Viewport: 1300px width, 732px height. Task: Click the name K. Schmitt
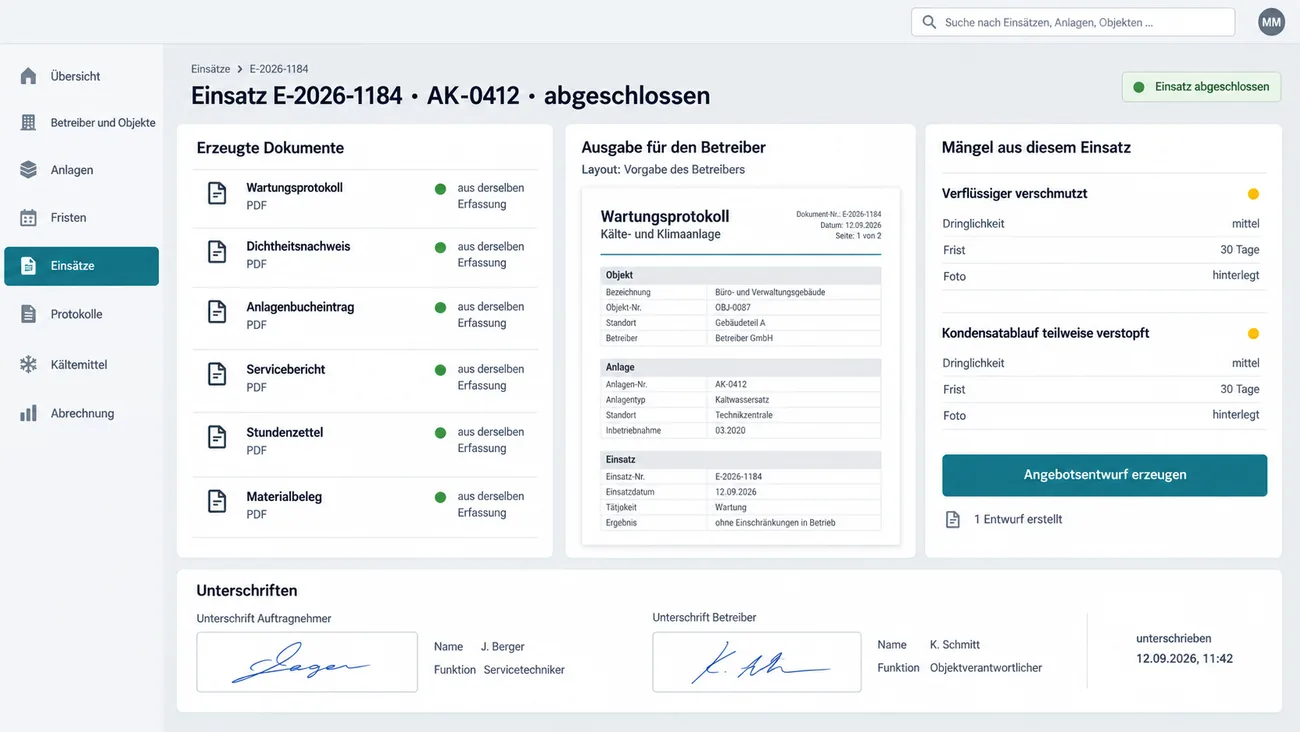point(955,645)
